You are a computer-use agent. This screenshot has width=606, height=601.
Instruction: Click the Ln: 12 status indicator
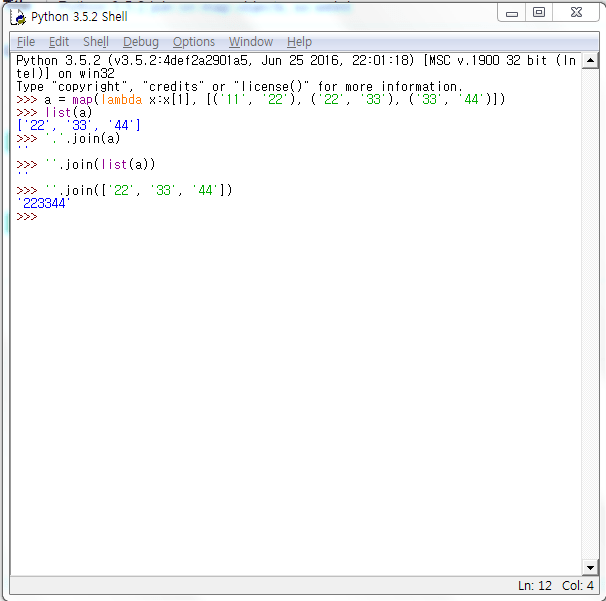535,586
